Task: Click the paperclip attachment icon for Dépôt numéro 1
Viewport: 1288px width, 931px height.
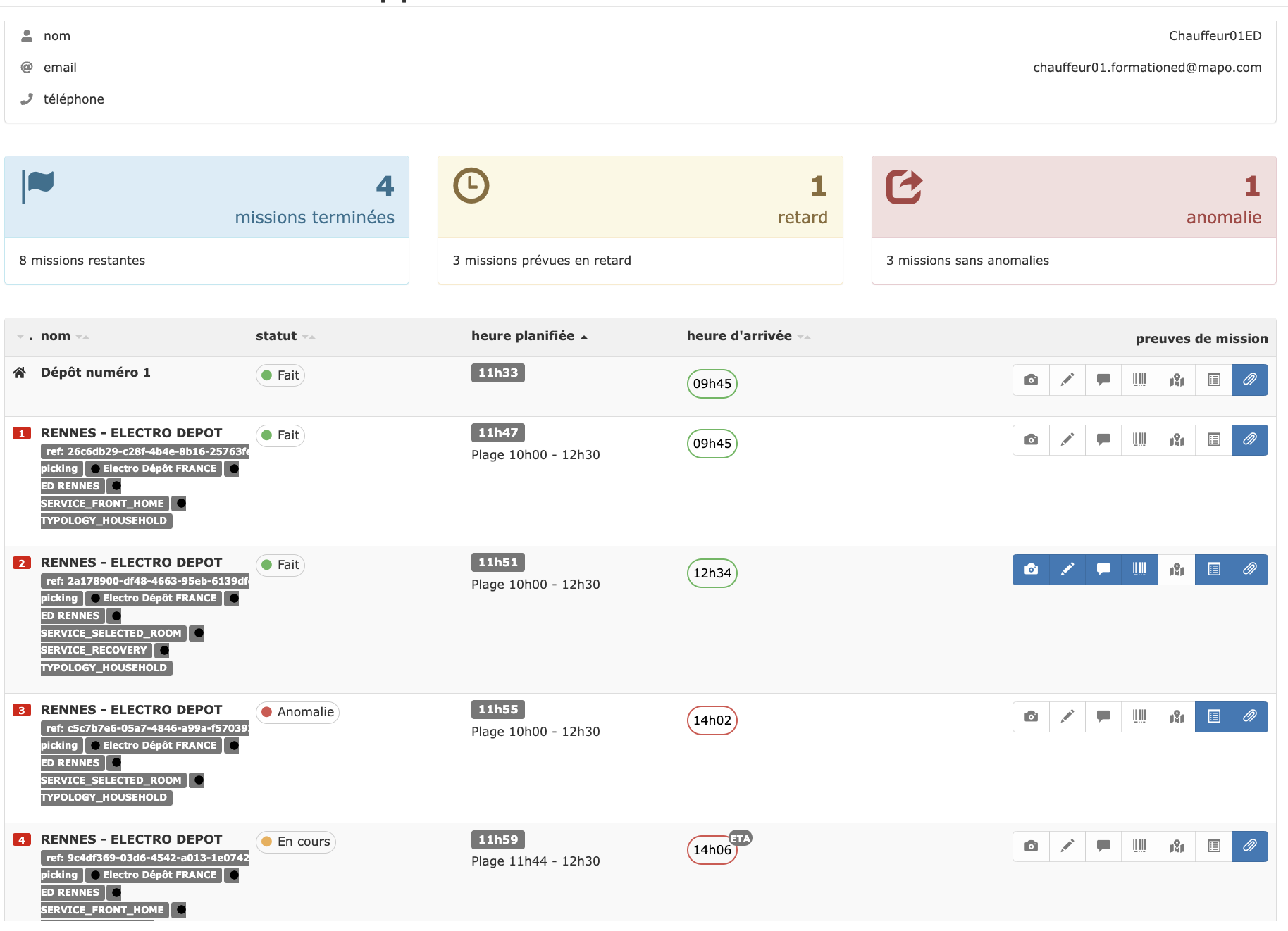Action: point(1250,380)
